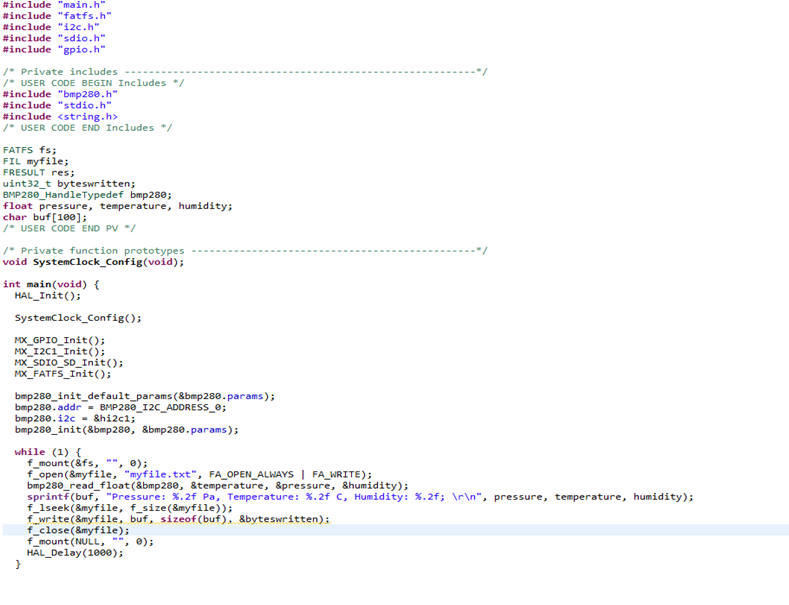
Task: Click the Private function prototypes comment
Action: pos(245,250)
